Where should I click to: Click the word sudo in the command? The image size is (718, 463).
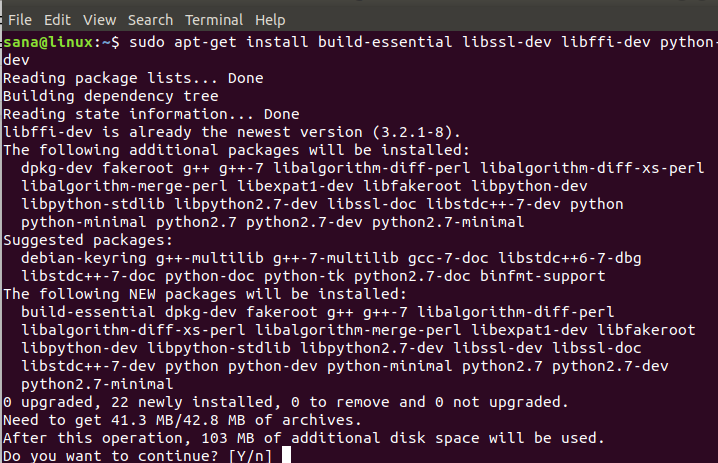point(146,42)
